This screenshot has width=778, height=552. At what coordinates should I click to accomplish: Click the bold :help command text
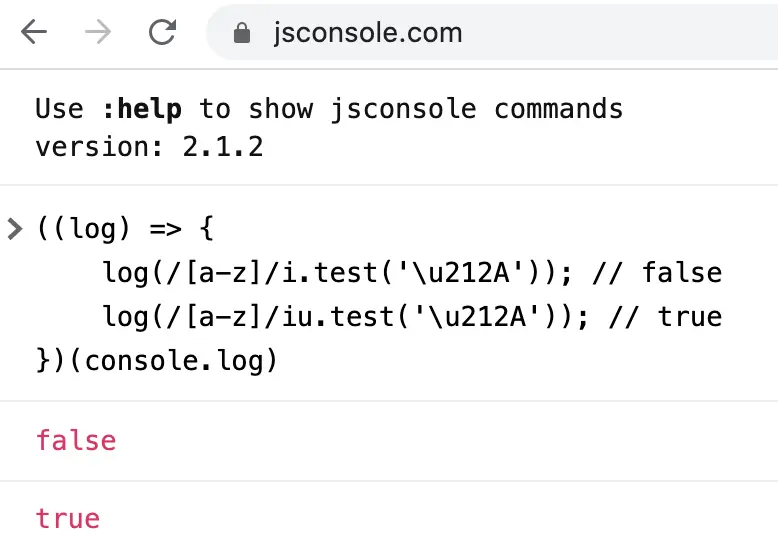pyautogui.click(x=142, y=109)
